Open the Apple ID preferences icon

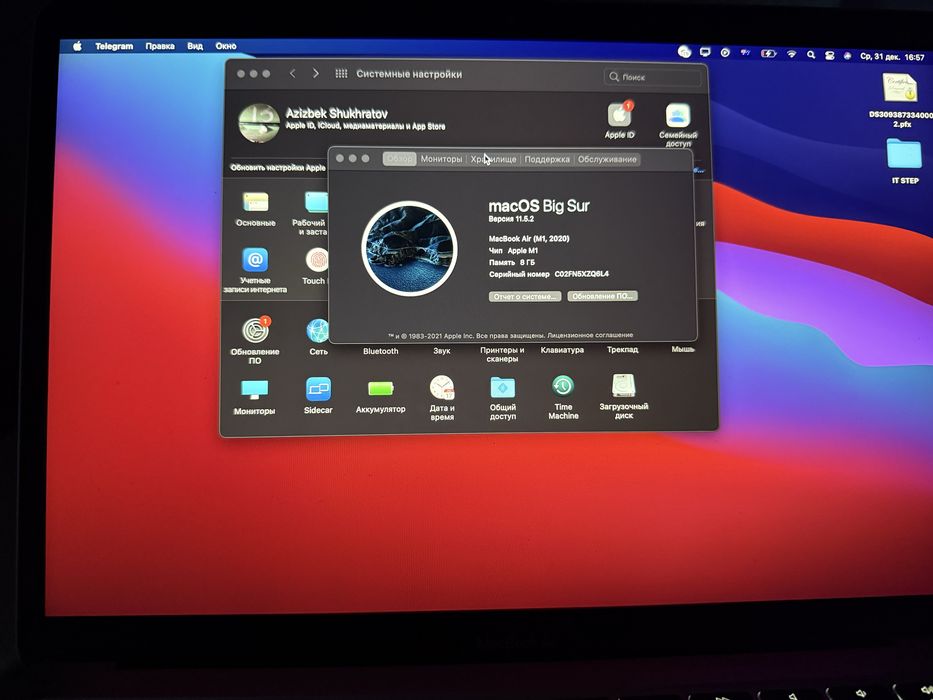pyautogui.click(x=619, y=115)
